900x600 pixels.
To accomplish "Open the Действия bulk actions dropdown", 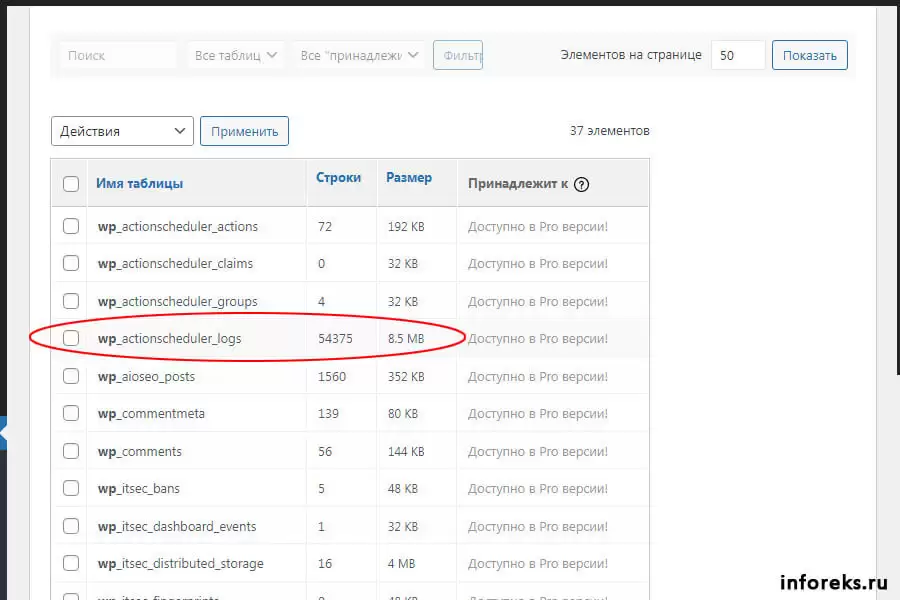I will pyautogui.click(x=122, y=131).
